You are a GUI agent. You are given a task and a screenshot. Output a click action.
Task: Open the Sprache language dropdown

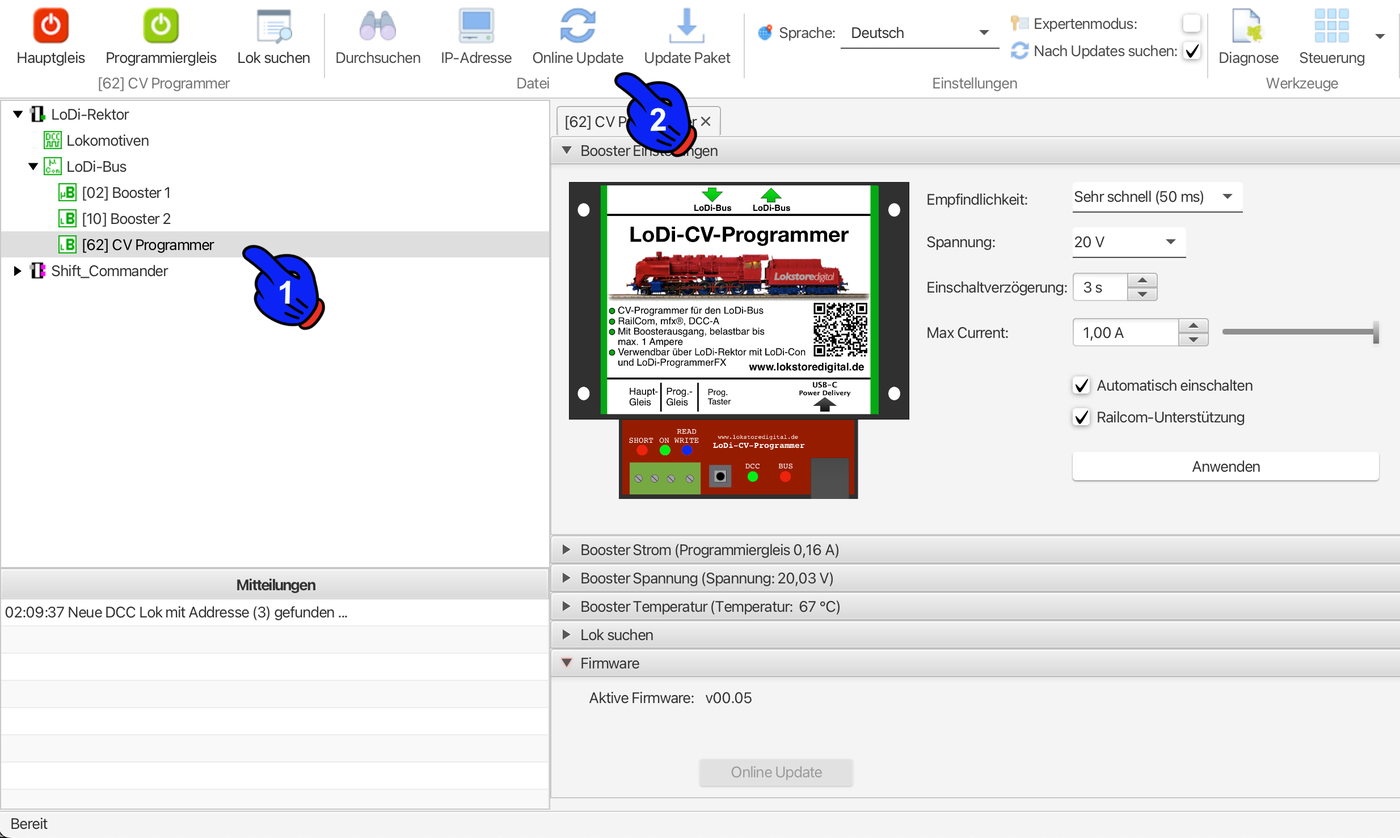[x=920, y=33]
